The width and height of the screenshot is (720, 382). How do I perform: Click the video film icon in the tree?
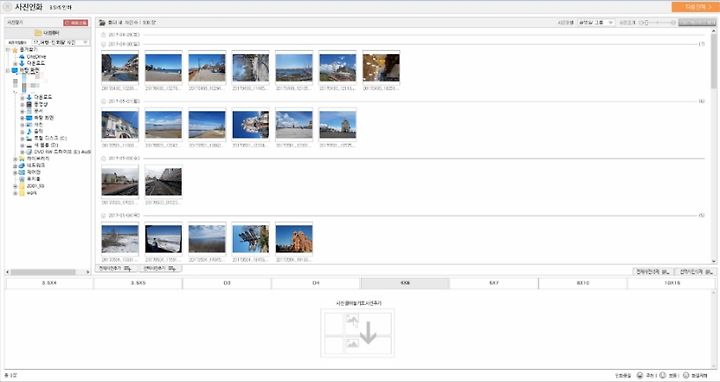pos(29,104)
